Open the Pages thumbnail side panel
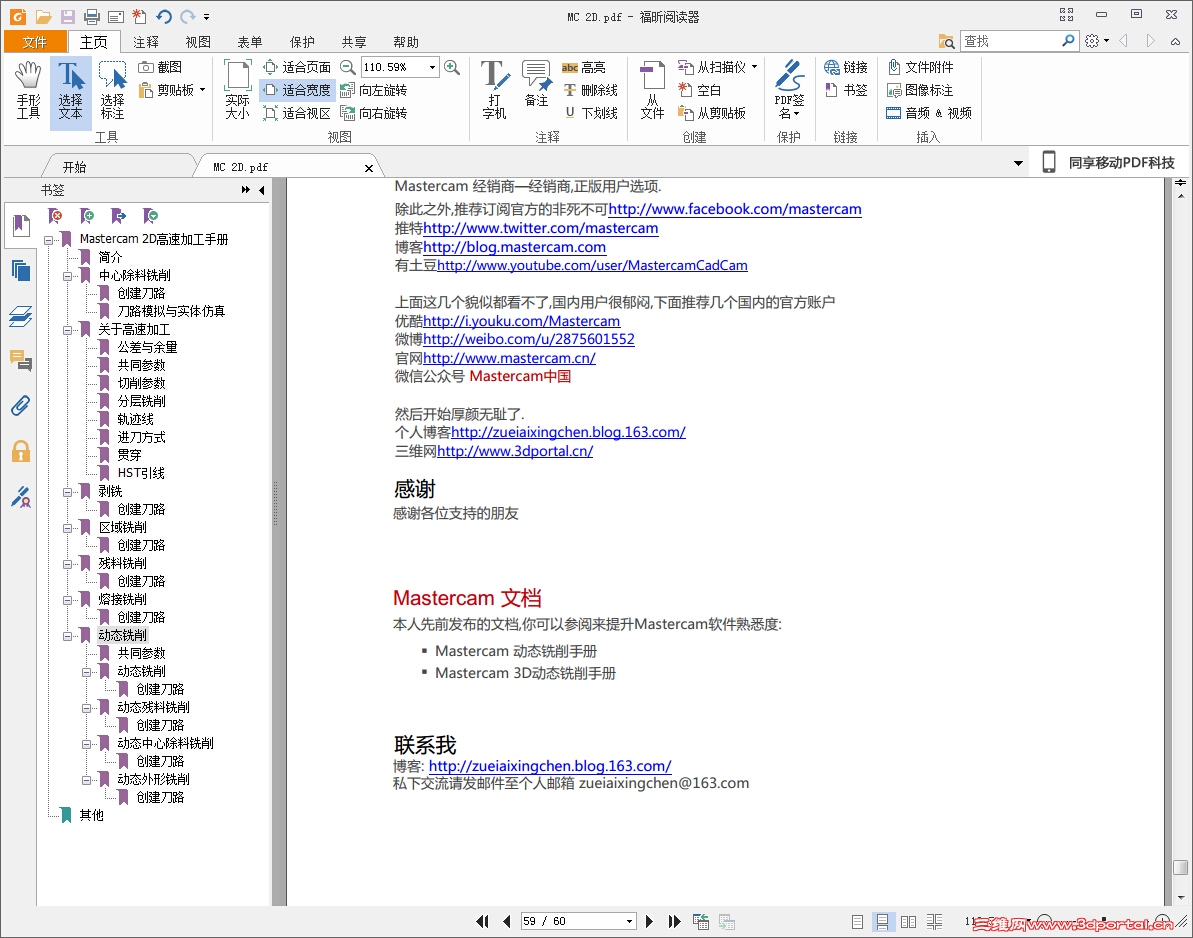The width and height of the screenshot is (1193, 938). (x=21, y=271)
